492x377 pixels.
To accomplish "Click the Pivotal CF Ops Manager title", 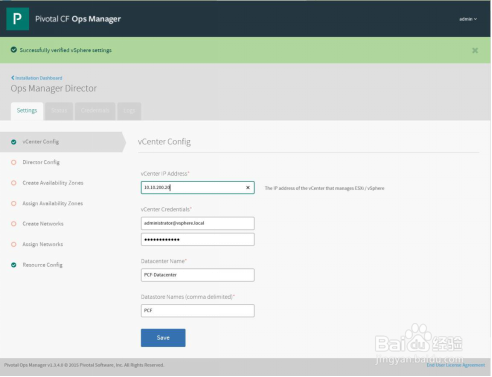I will point(78,19).
